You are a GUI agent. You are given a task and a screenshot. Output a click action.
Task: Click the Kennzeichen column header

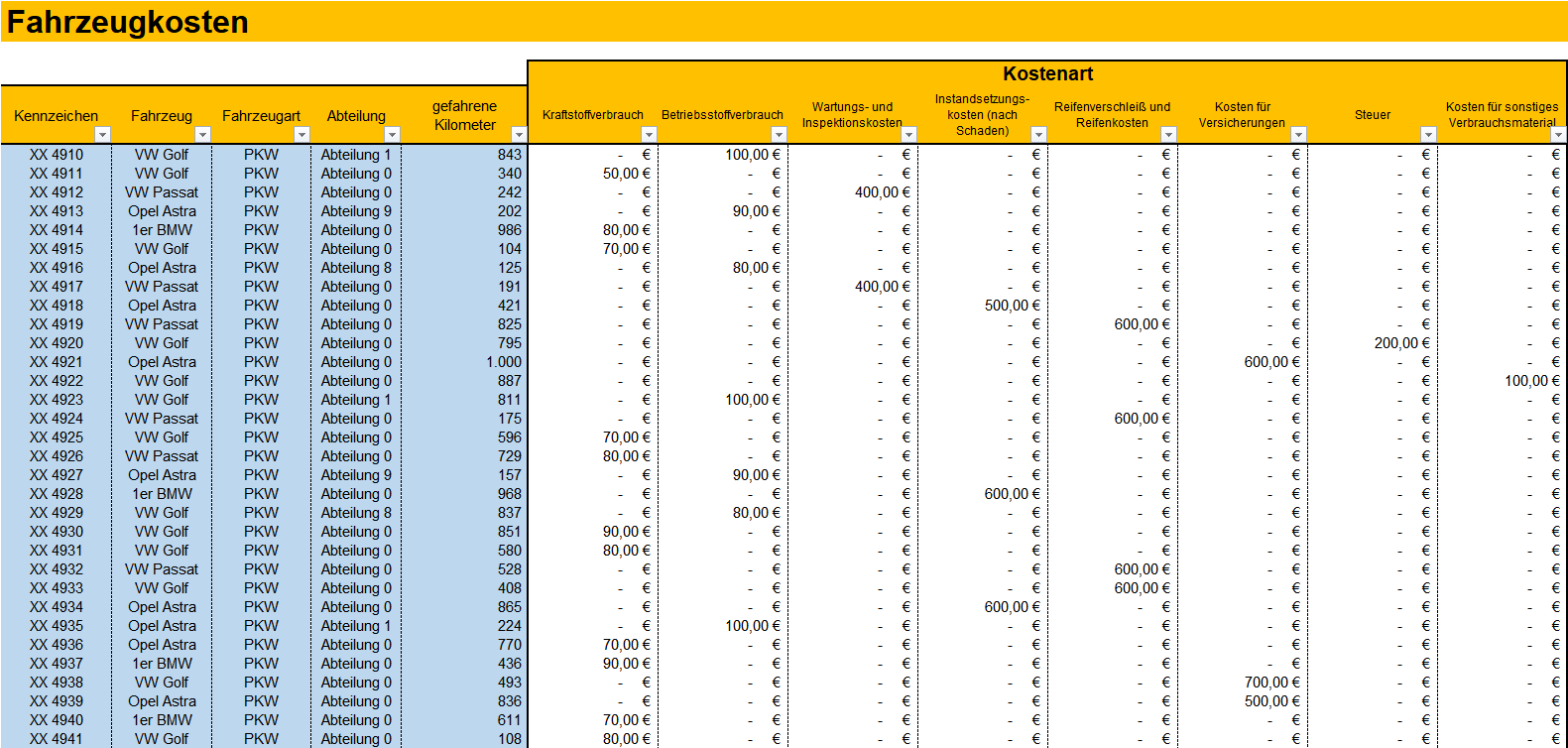(56, 115)
